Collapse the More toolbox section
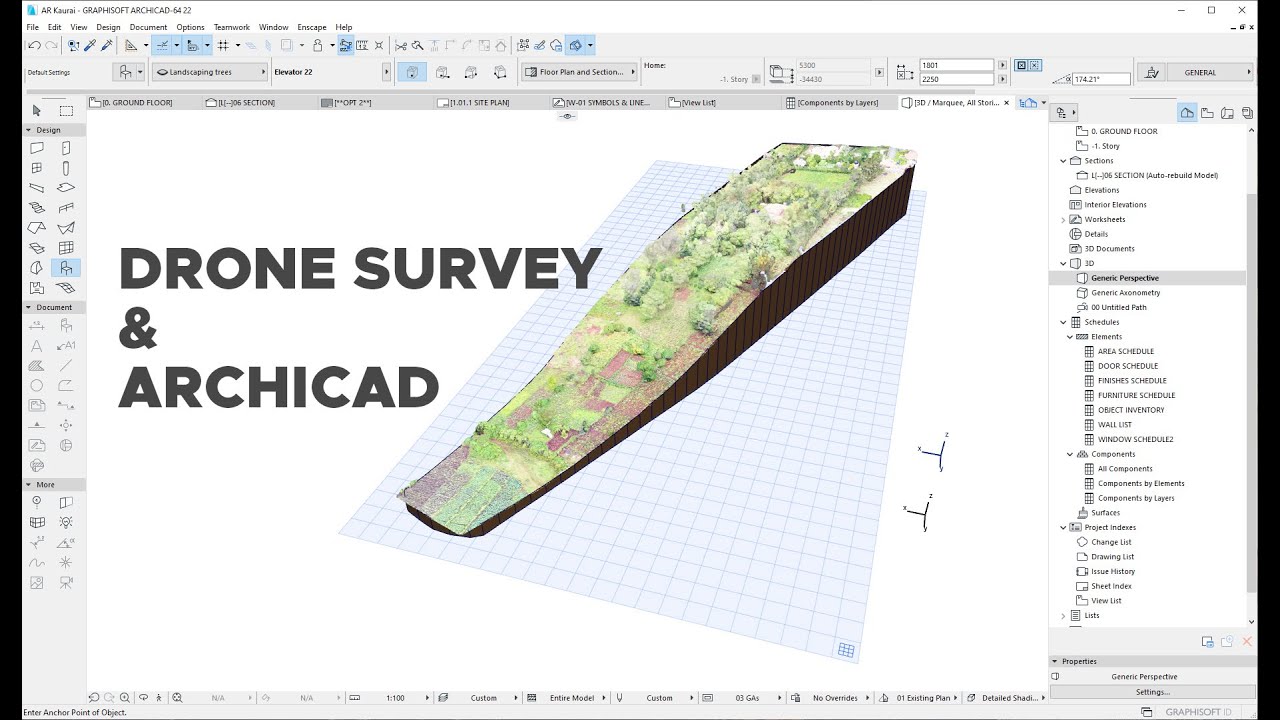1280x720 pixels. click(29, 484)
